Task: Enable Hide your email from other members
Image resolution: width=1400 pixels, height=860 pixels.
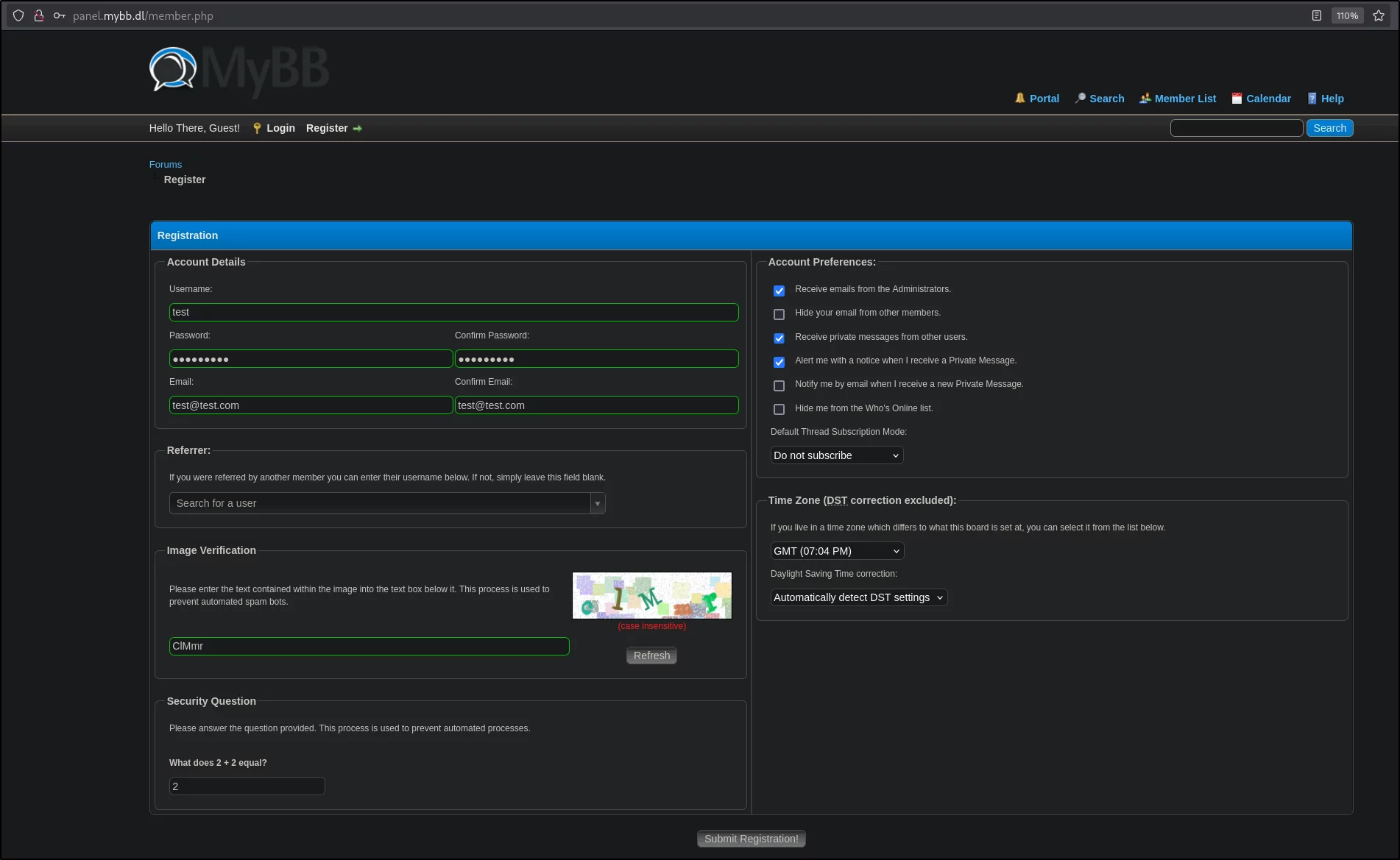Action: (x=779, y=314)
